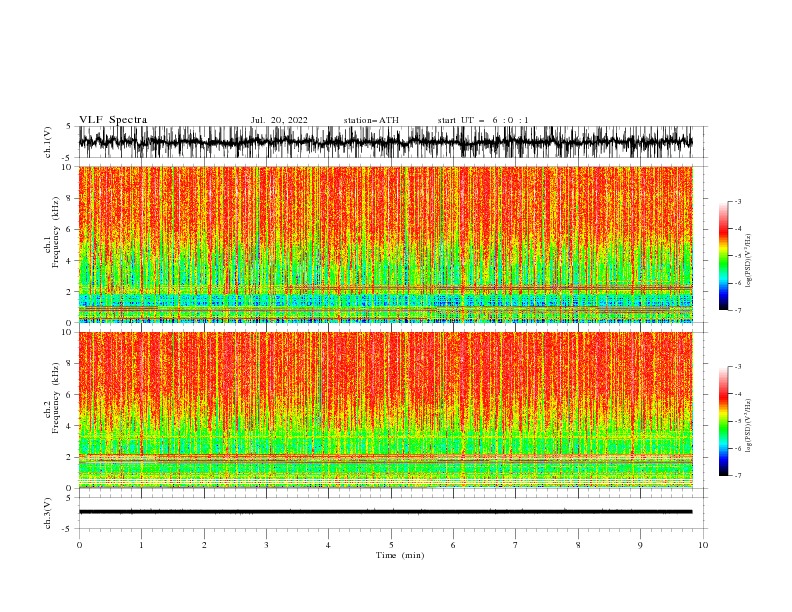
Task: Click time axis tick label '3'
Action: [266, 545]
